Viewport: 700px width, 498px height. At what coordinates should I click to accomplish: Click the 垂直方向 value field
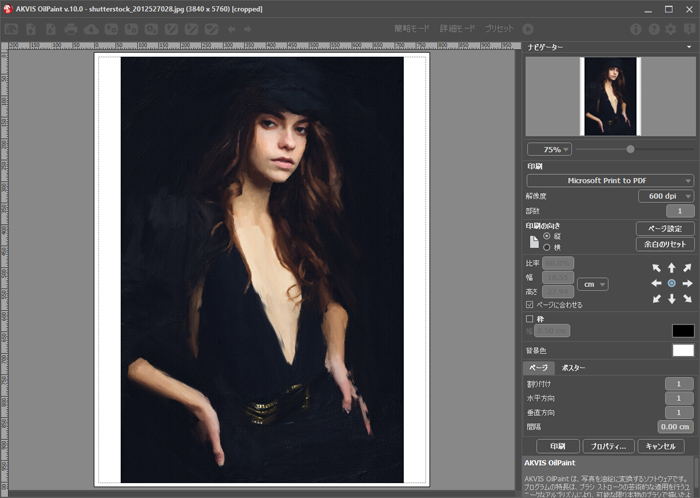679,412
